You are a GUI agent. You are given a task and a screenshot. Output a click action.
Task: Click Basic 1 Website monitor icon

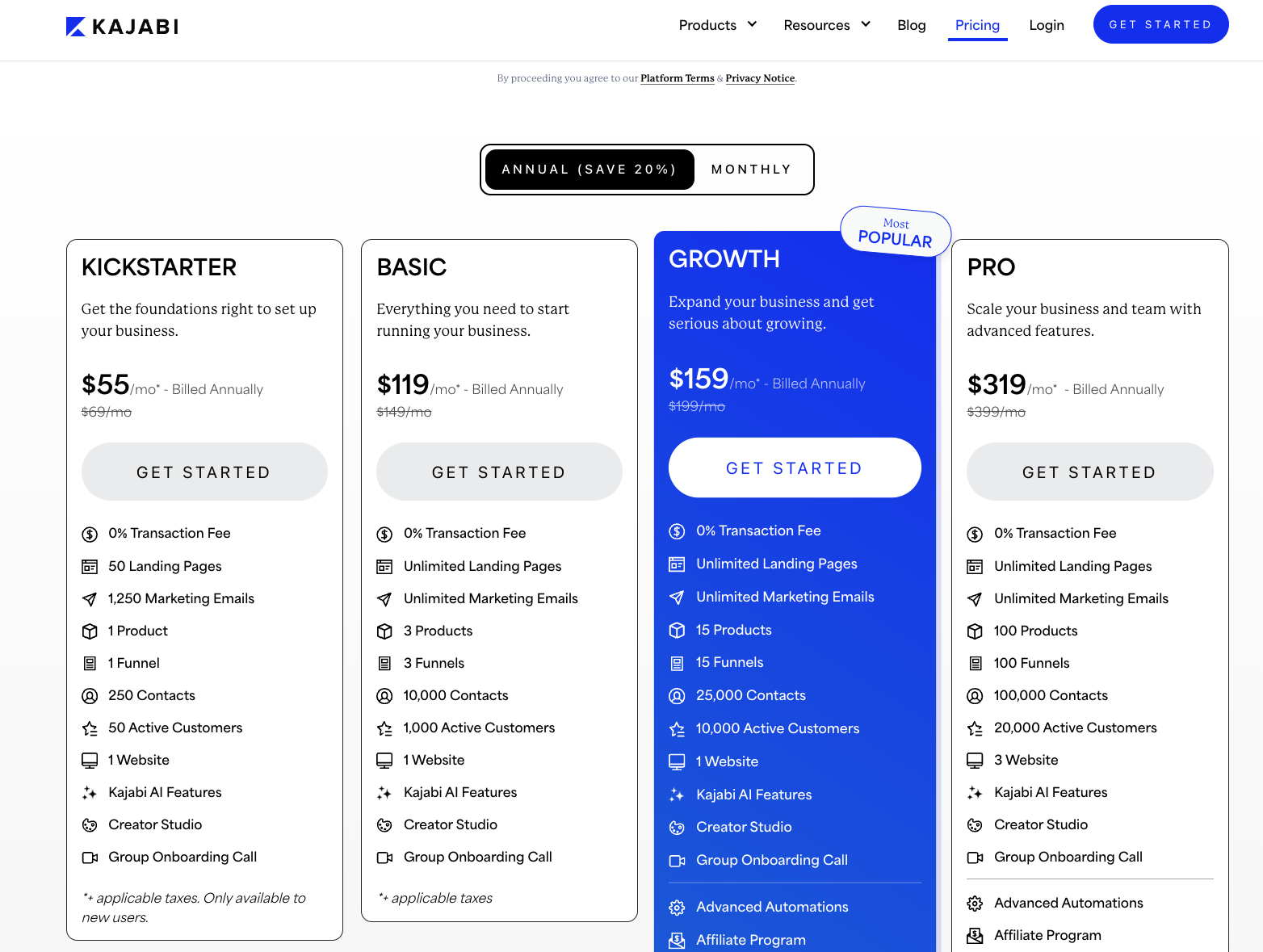(384, 761)
